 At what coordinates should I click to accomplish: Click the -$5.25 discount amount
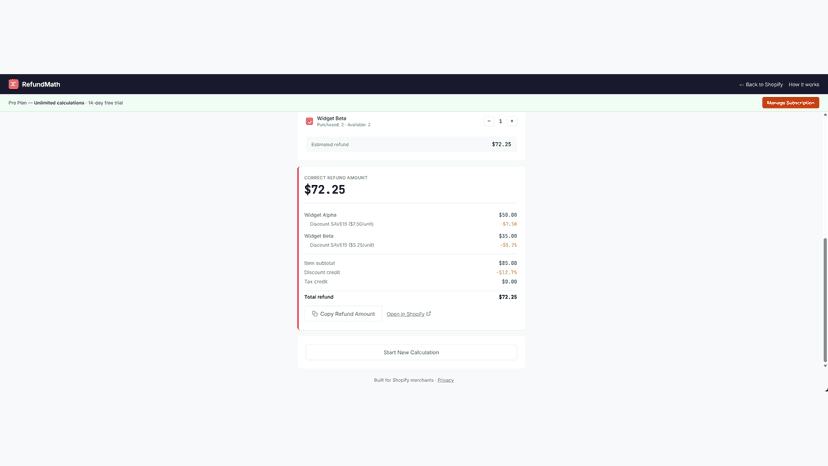[509, 245]
